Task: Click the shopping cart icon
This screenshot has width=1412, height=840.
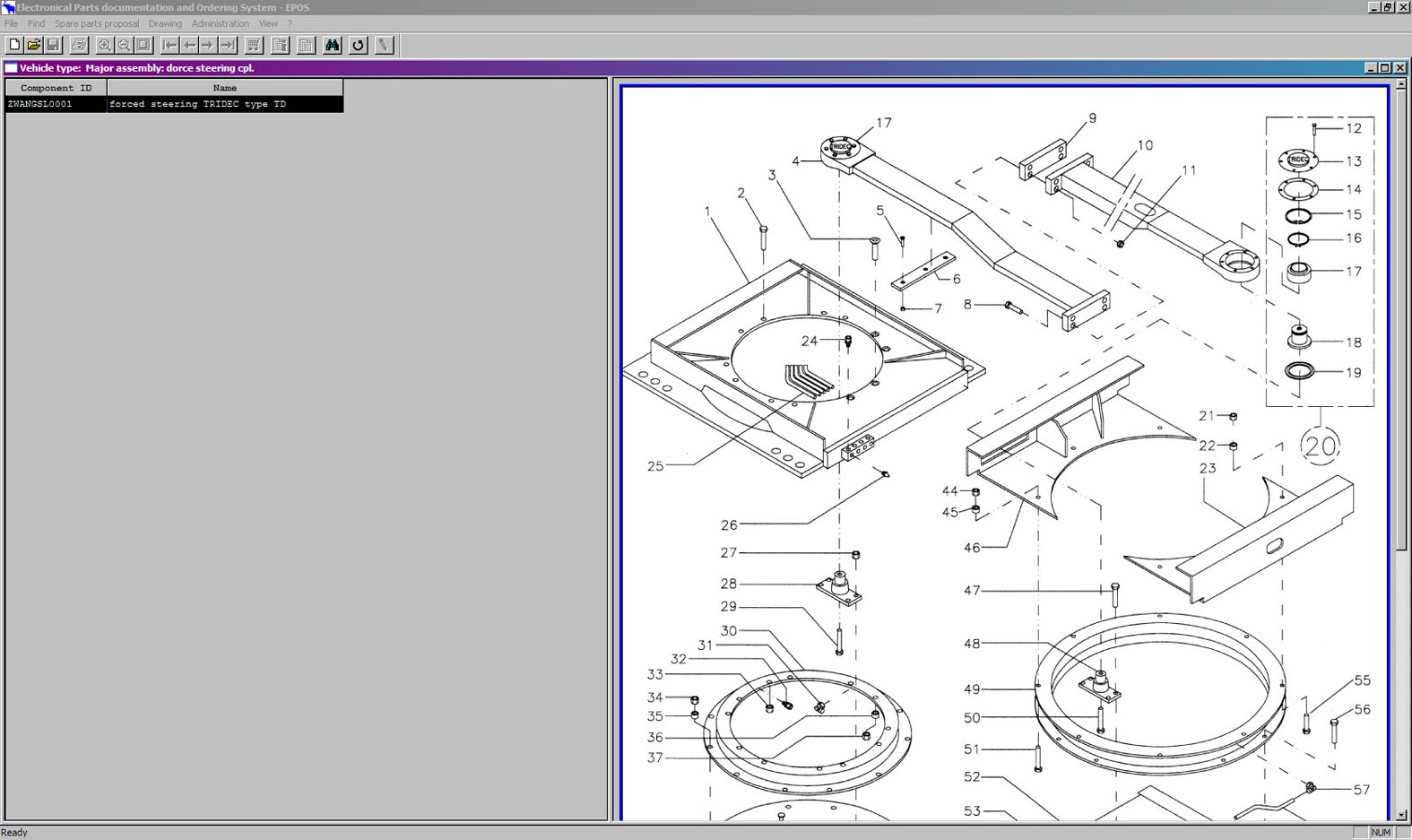Action: (x=254, y=45)
